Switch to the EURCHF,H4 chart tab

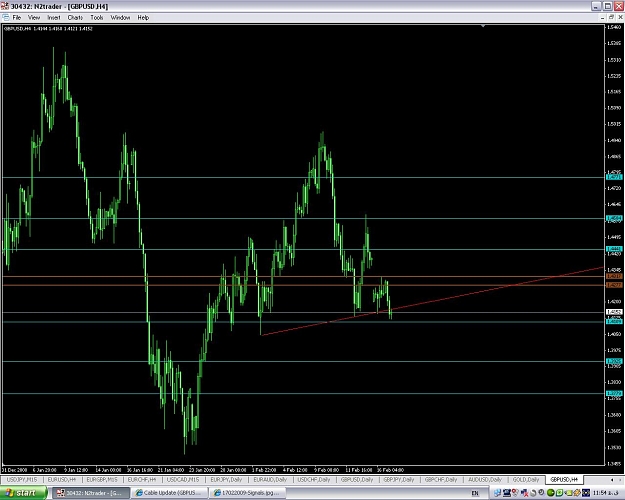[142, 480]
